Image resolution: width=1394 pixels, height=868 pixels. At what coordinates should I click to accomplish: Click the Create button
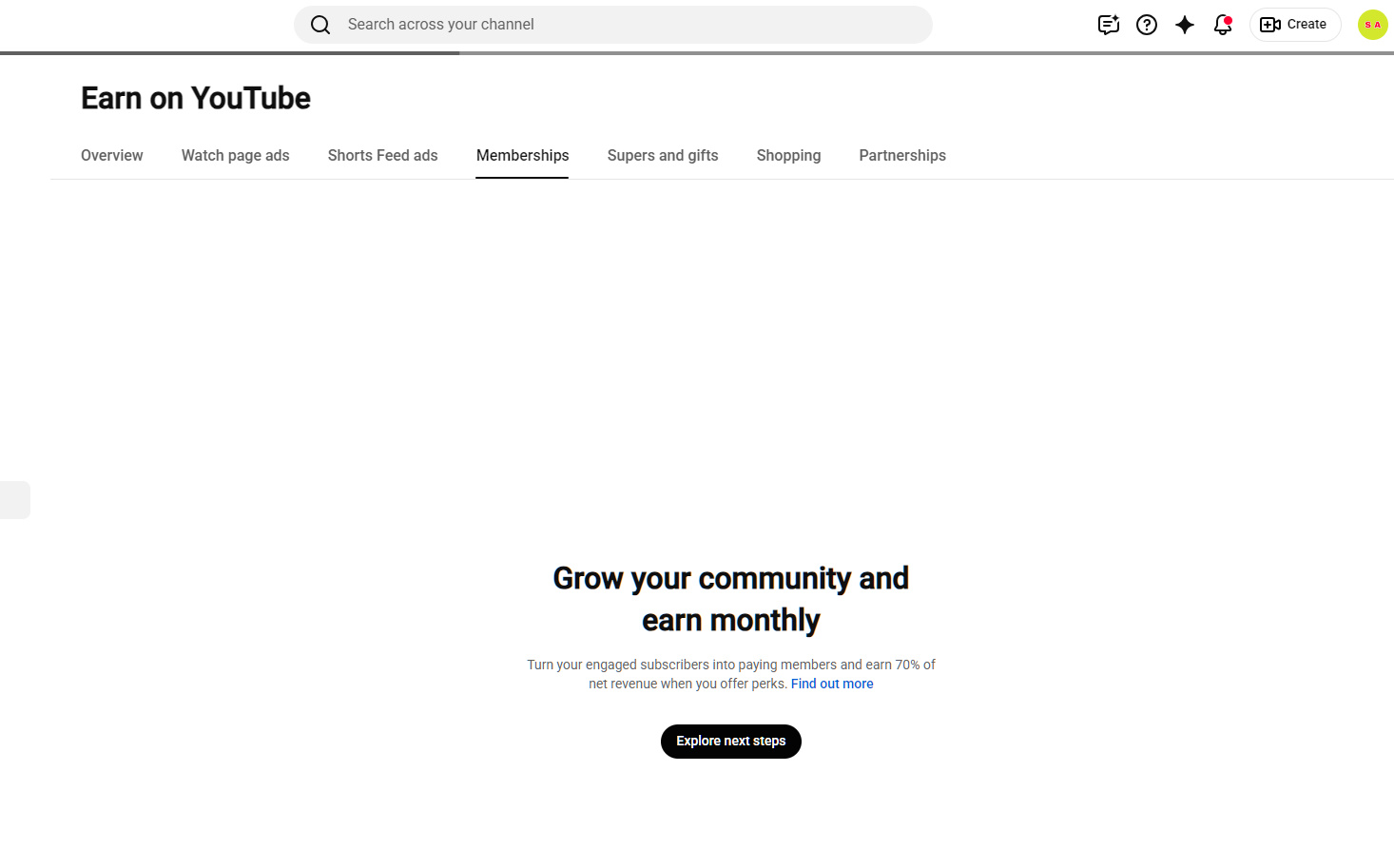1295,25
